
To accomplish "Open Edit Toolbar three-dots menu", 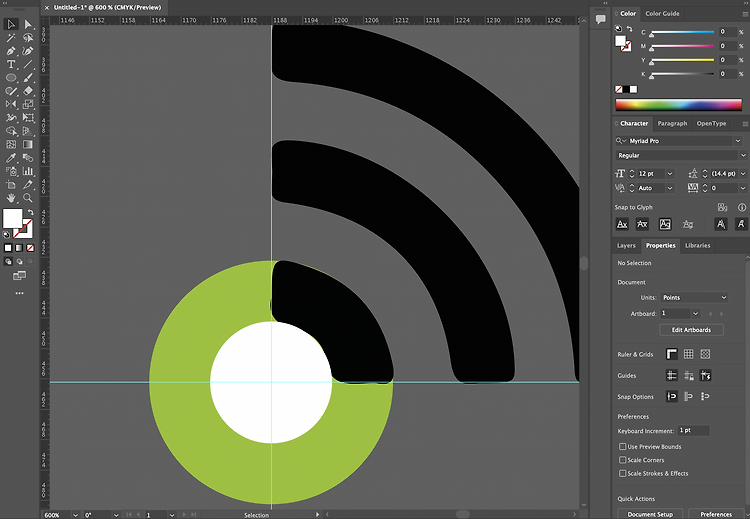I will [x=19, y=293].
